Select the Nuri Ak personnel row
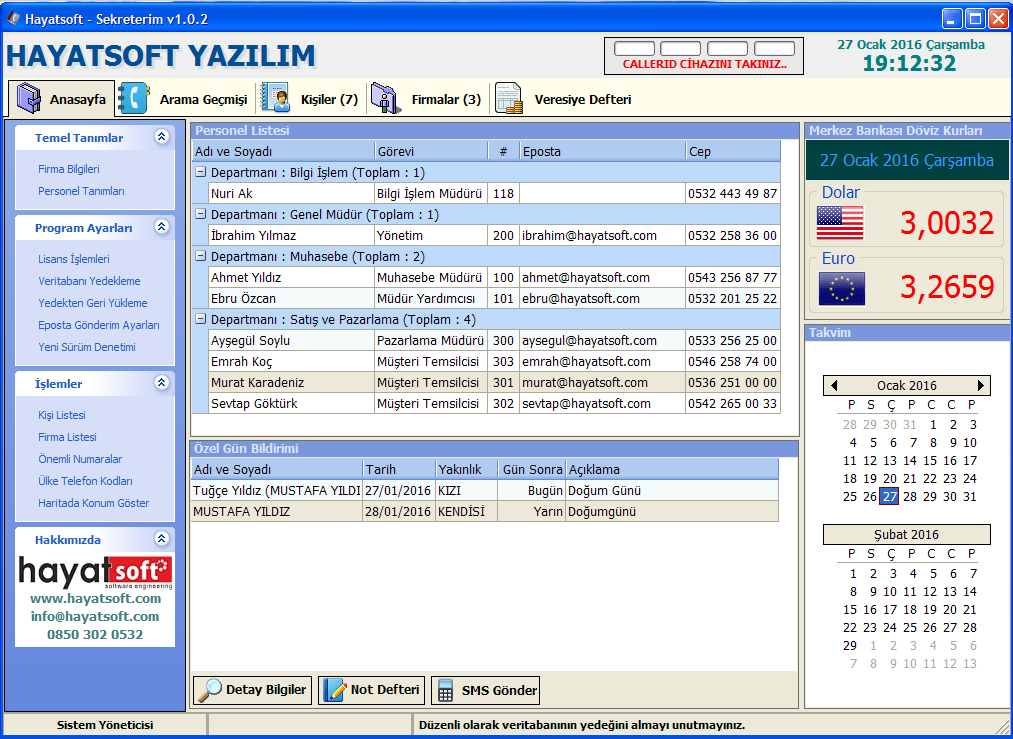This screenshot has width=1013, height=739. tap(494, 194)
